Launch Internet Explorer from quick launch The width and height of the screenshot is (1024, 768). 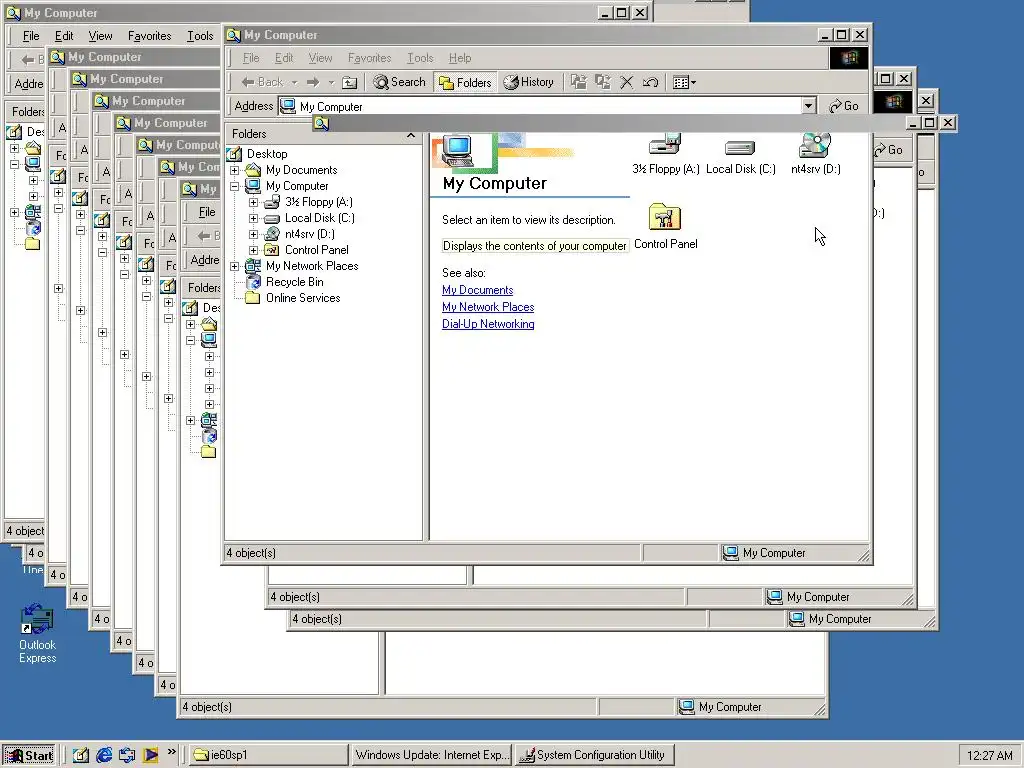coord(104,756)
